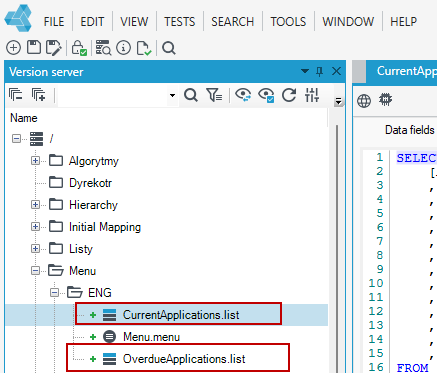437x373 pixels.
Task: Click the chip processor icon
Action: [385, 99]
